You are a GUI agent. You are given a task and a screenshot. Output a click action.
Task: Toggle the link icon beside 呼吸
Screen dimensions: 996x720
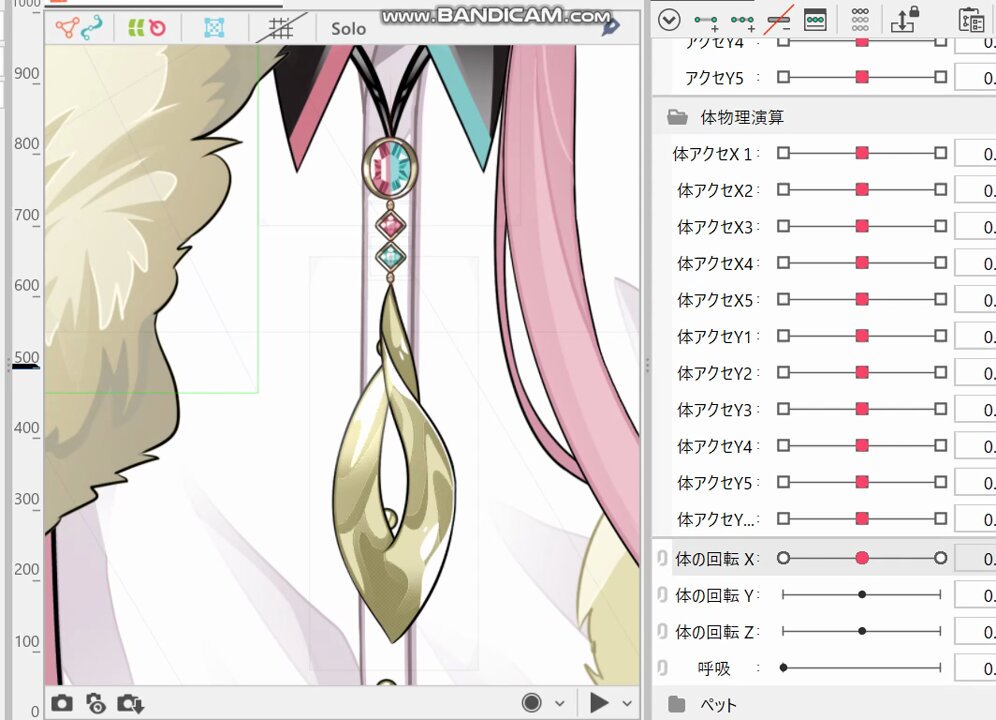tap(662, 668)
